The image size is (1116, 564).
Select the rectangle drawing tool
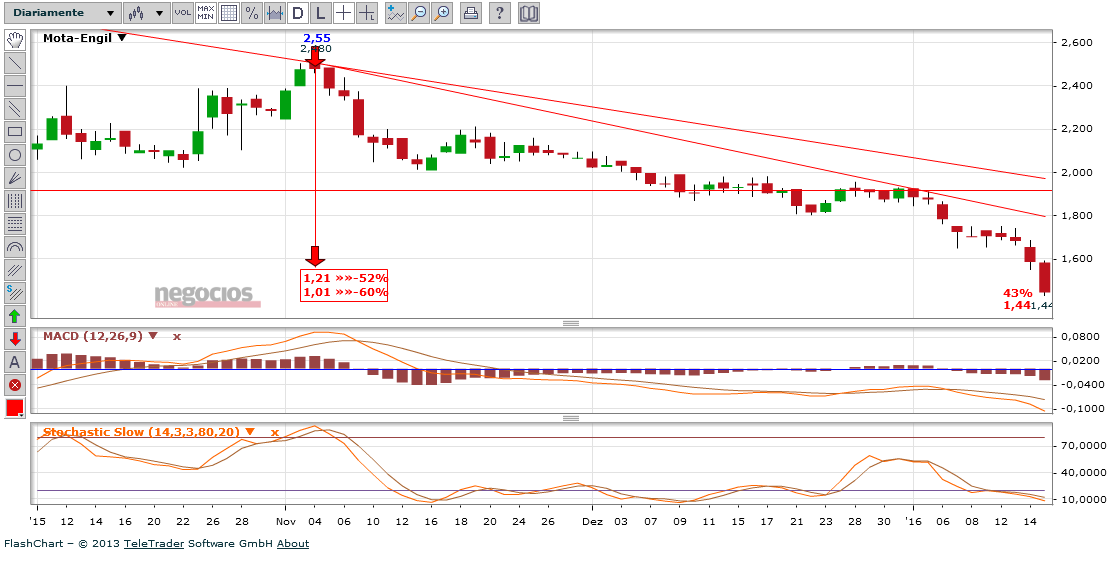click(x=15, y=132)
